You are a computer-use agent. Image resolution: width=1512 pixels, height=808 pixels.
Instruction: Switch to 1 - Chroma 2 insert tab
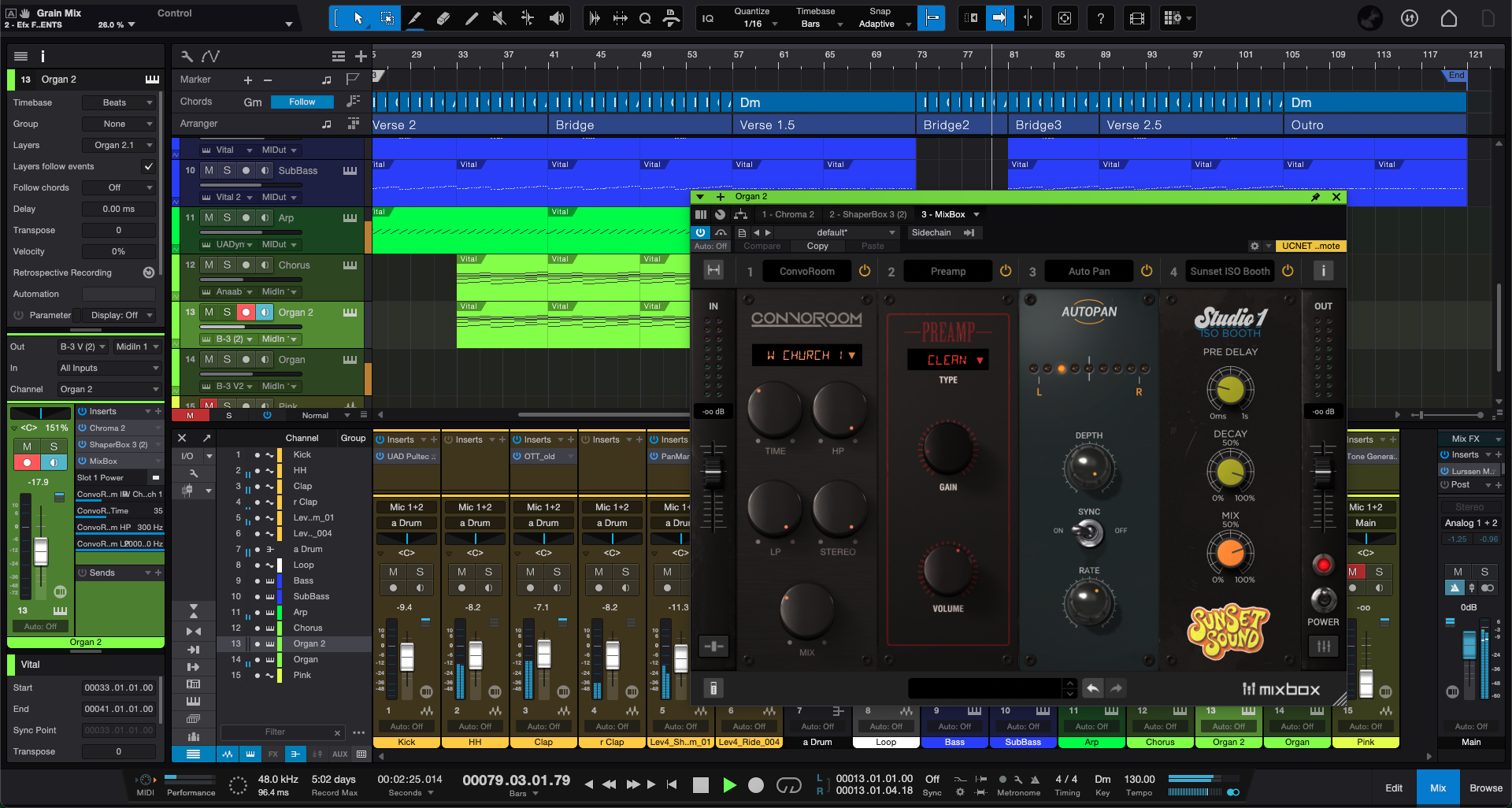click(x=787, y=214)
